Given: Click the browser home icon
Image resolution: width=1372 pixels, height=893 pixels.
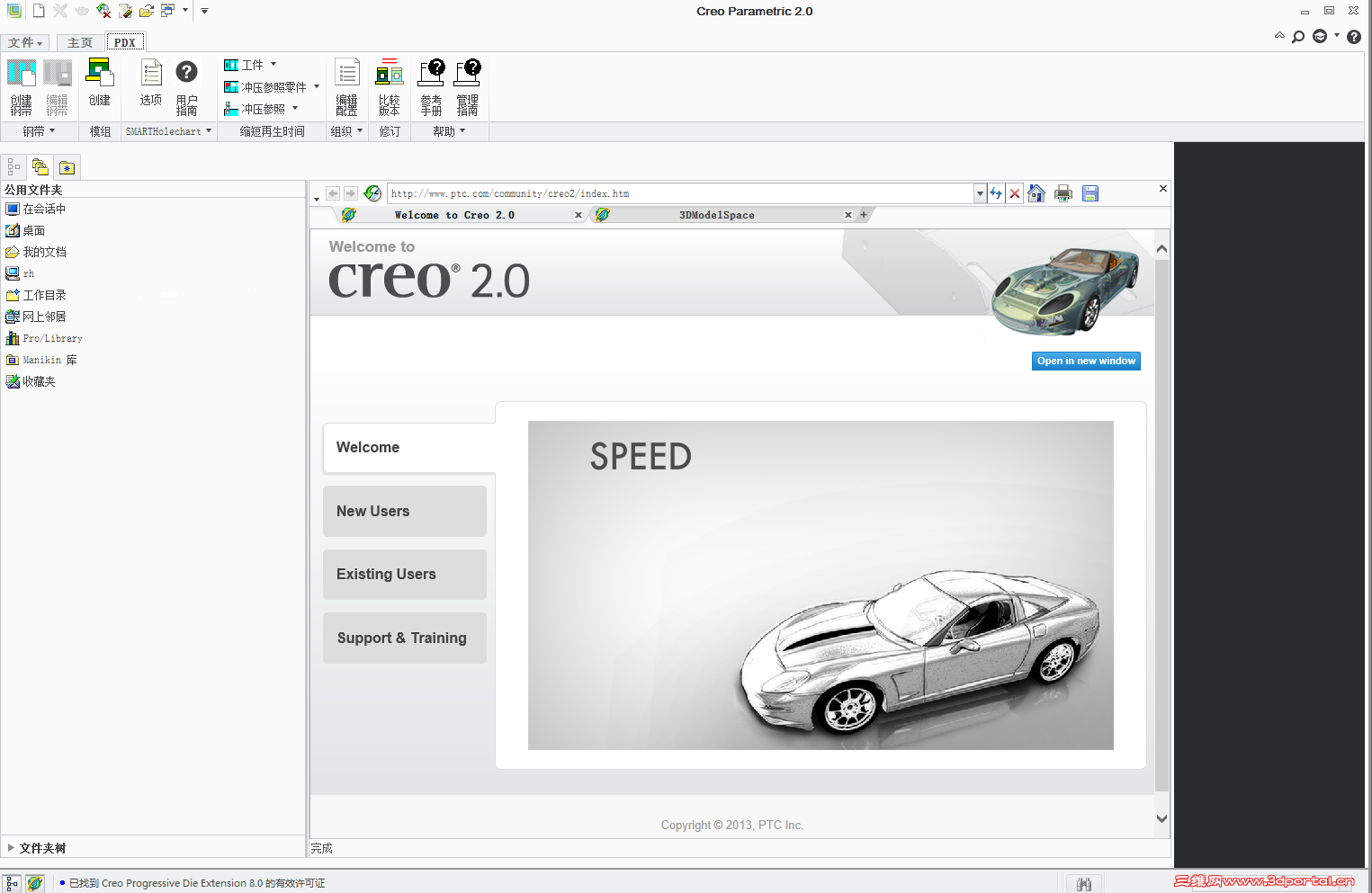Looking at the screenshot, I should [x=1036, y=193].
